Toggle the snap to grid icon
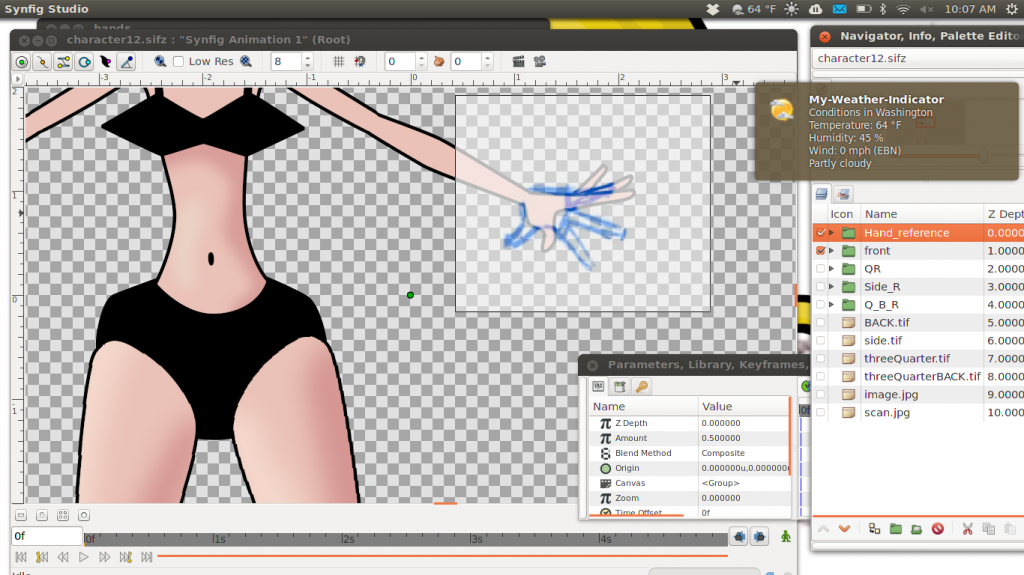1024x575 pixels. 360,61
